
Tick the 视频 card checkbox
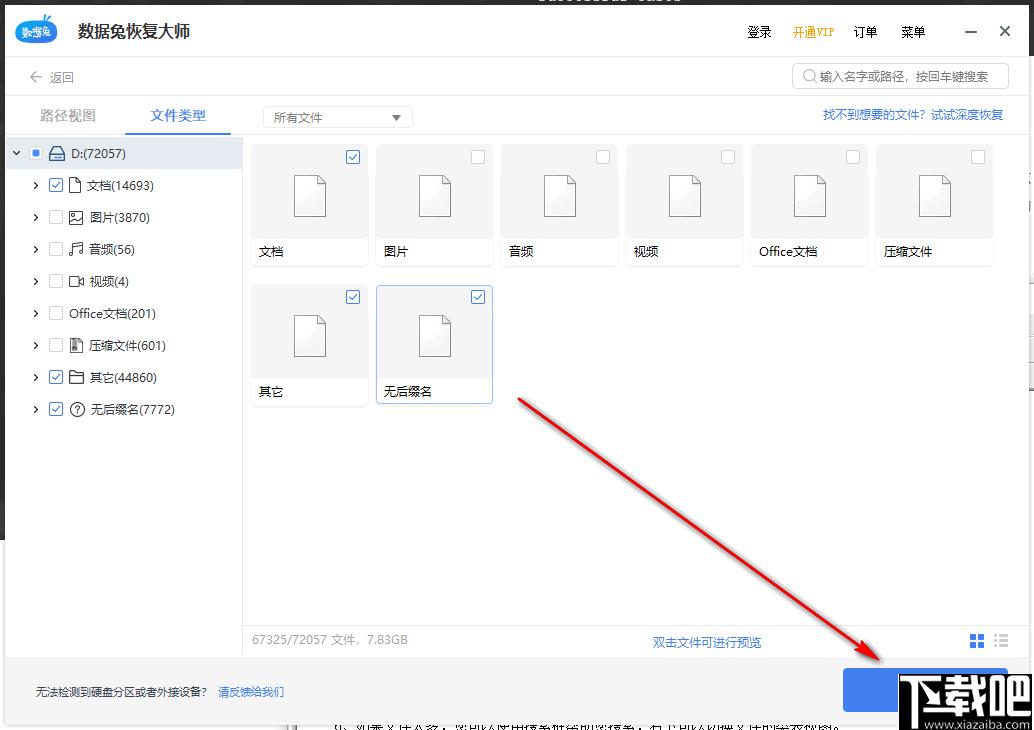click(728, 157)
